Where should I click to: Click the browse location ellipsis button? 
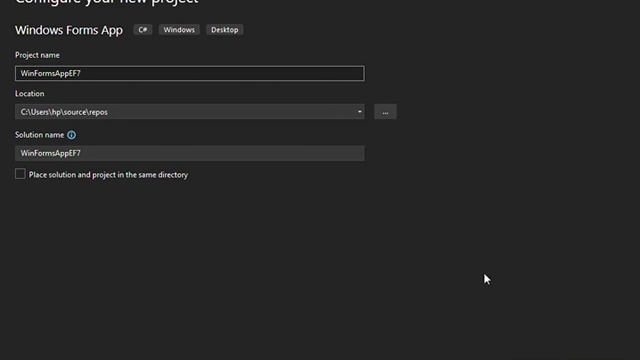click(385, 112)
